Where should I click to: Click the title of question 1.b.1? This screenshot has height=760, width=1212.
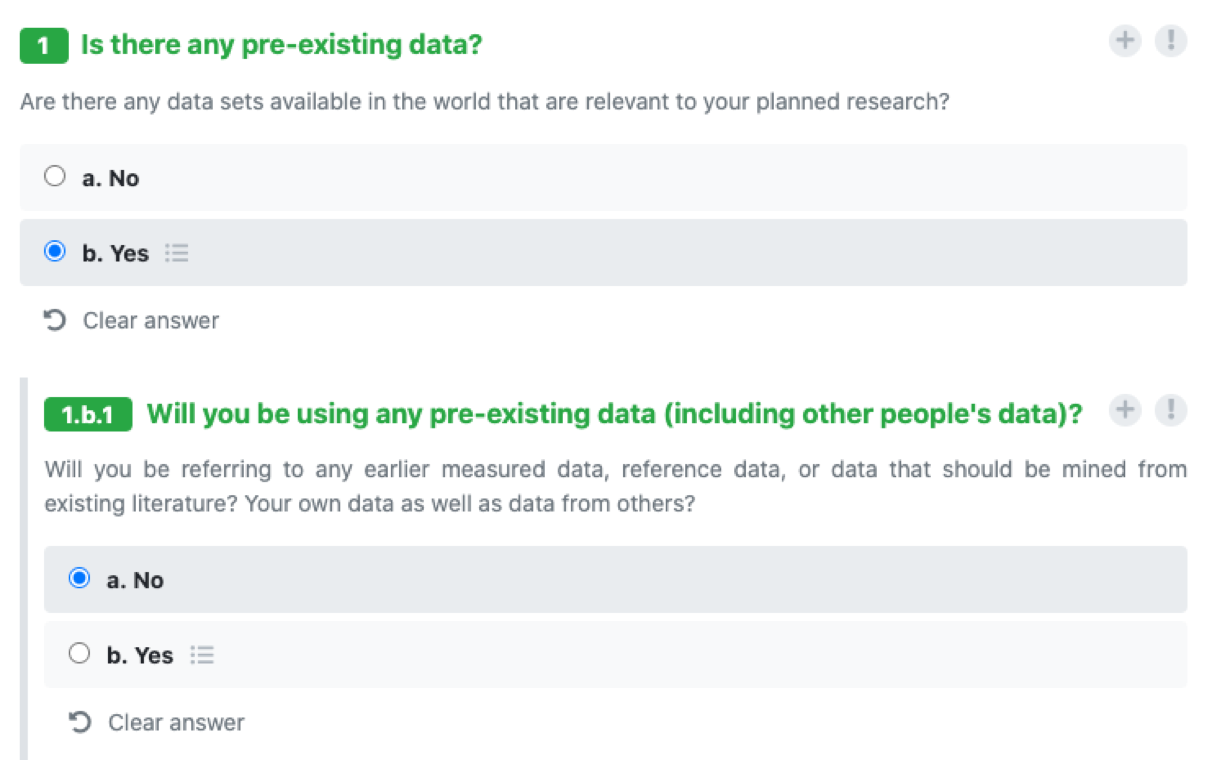pyautogui.click(x=613, y=413)
